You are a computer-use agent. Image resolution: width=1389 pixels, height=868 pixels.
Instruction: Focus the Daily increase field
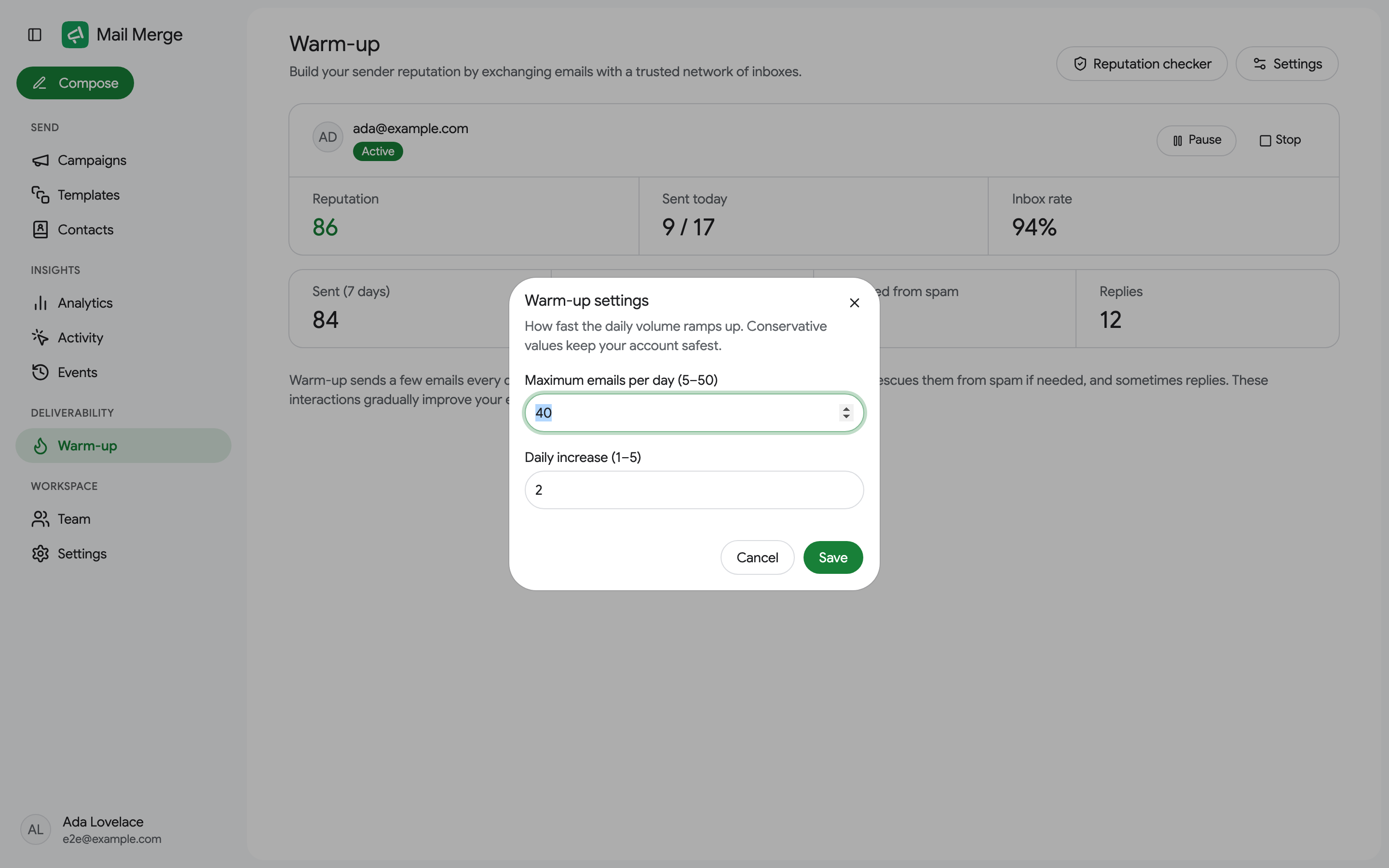coord(694,489)
